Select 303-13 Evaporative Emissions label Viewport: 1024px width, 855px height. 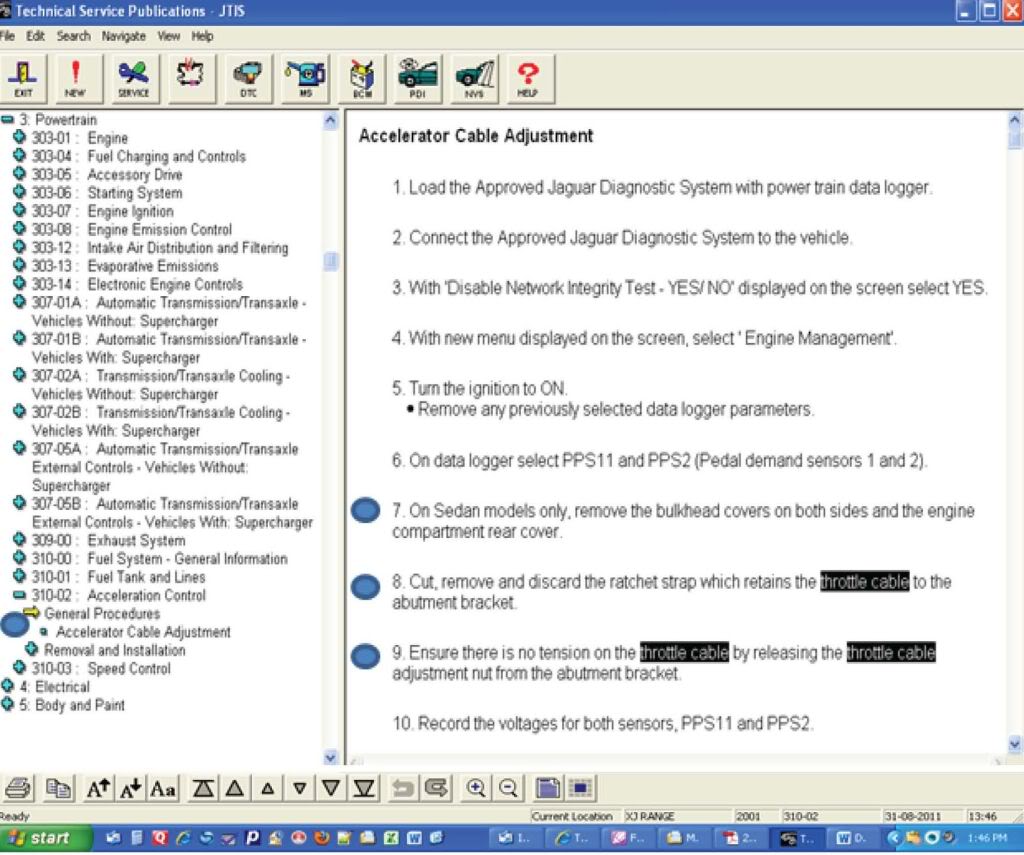(125, 266)
